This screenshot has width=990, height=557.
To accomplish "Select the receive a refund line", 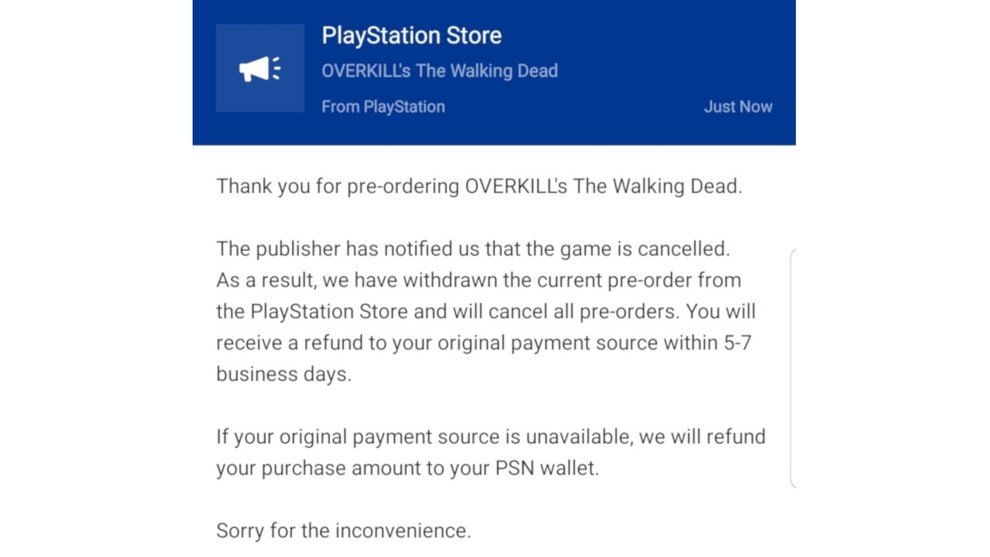I will (x=484, y=343).
